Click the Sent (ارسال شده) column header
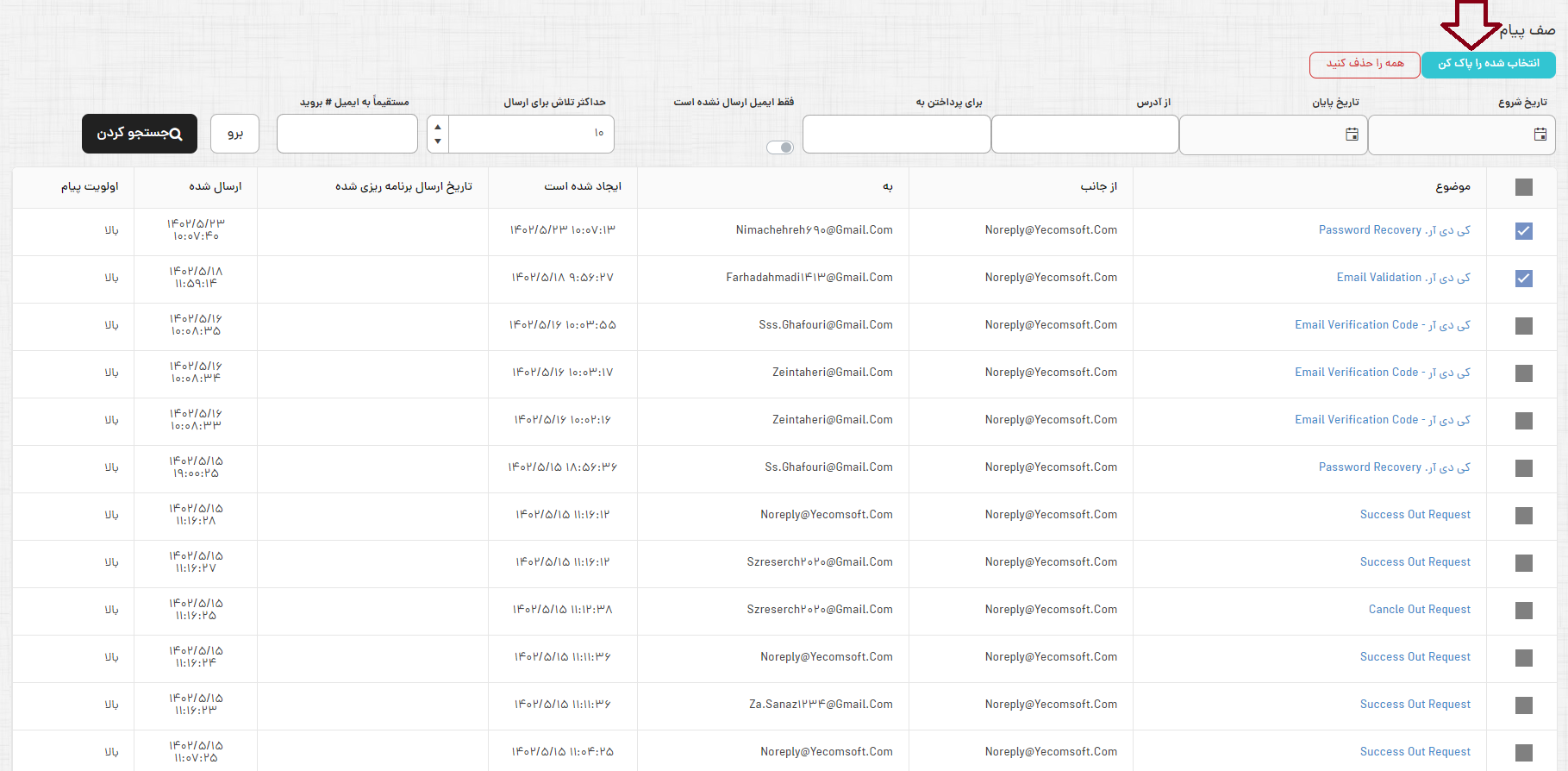This screenshot has height=771, width=1568. click(x=216, y=187)
